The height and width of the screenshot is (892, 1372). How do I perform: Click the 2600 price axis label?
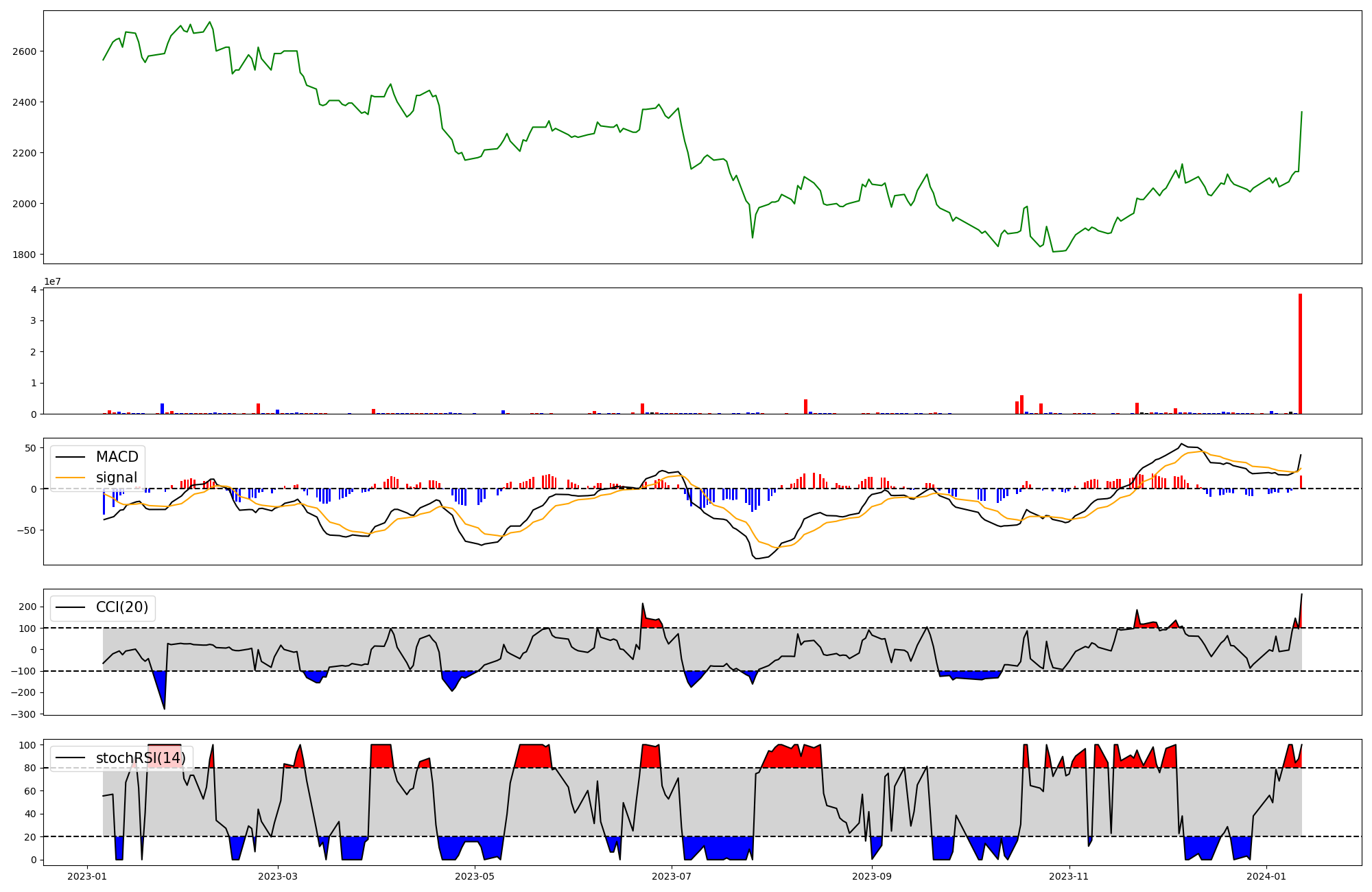pos(23,51)
